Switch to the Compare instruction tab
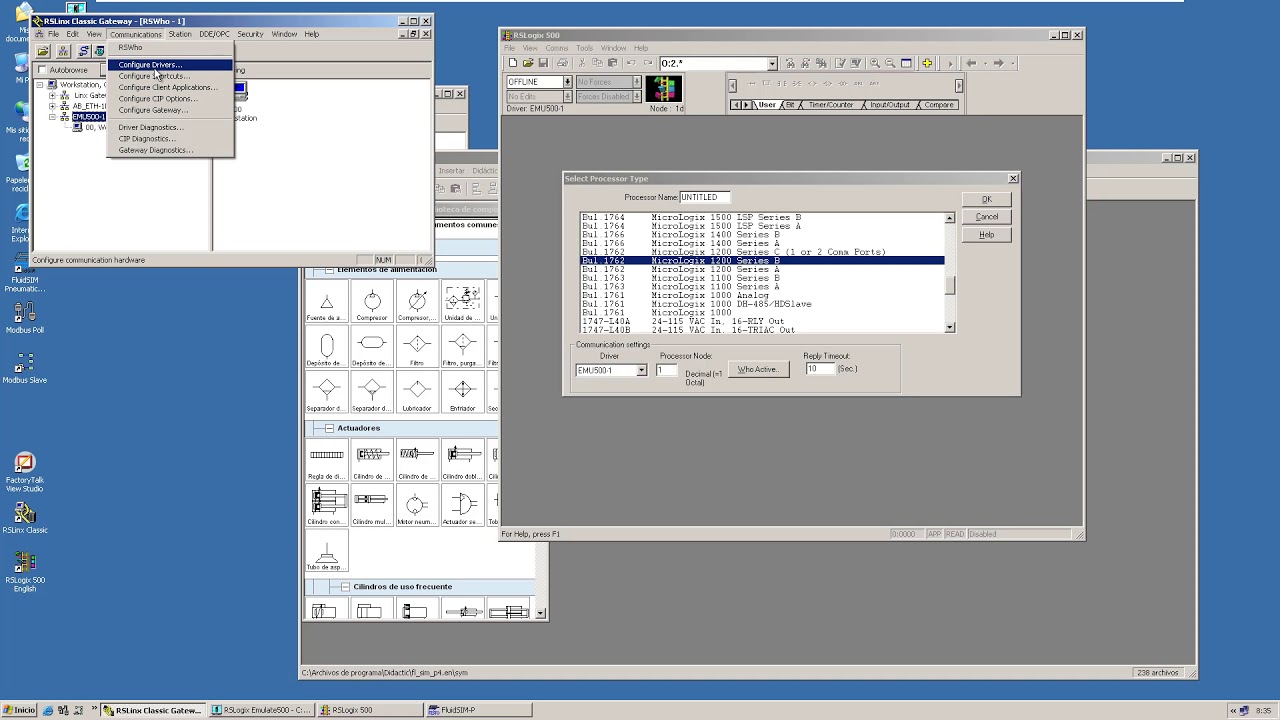Screen dimensions: 1280x720 [x=937, y=105]
